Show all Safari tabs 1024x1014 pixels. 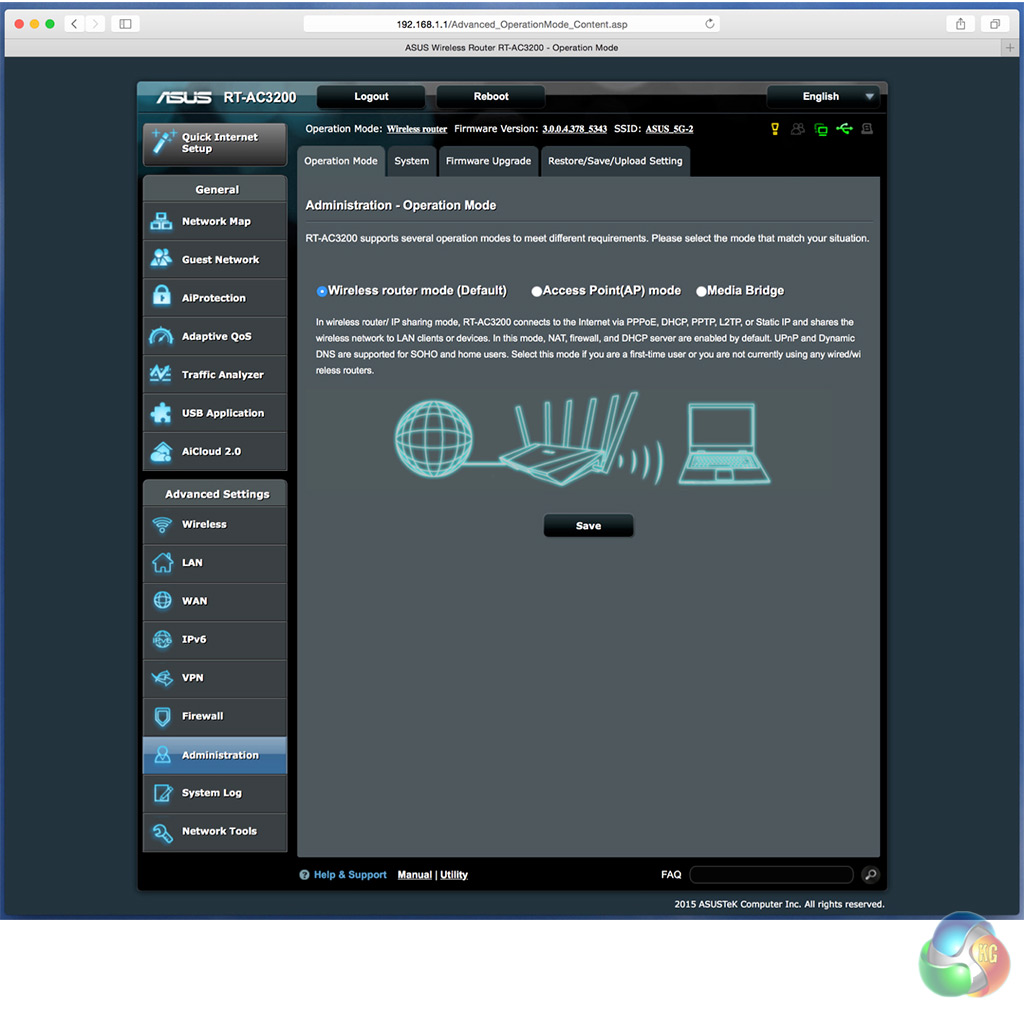tap(995, 24)
